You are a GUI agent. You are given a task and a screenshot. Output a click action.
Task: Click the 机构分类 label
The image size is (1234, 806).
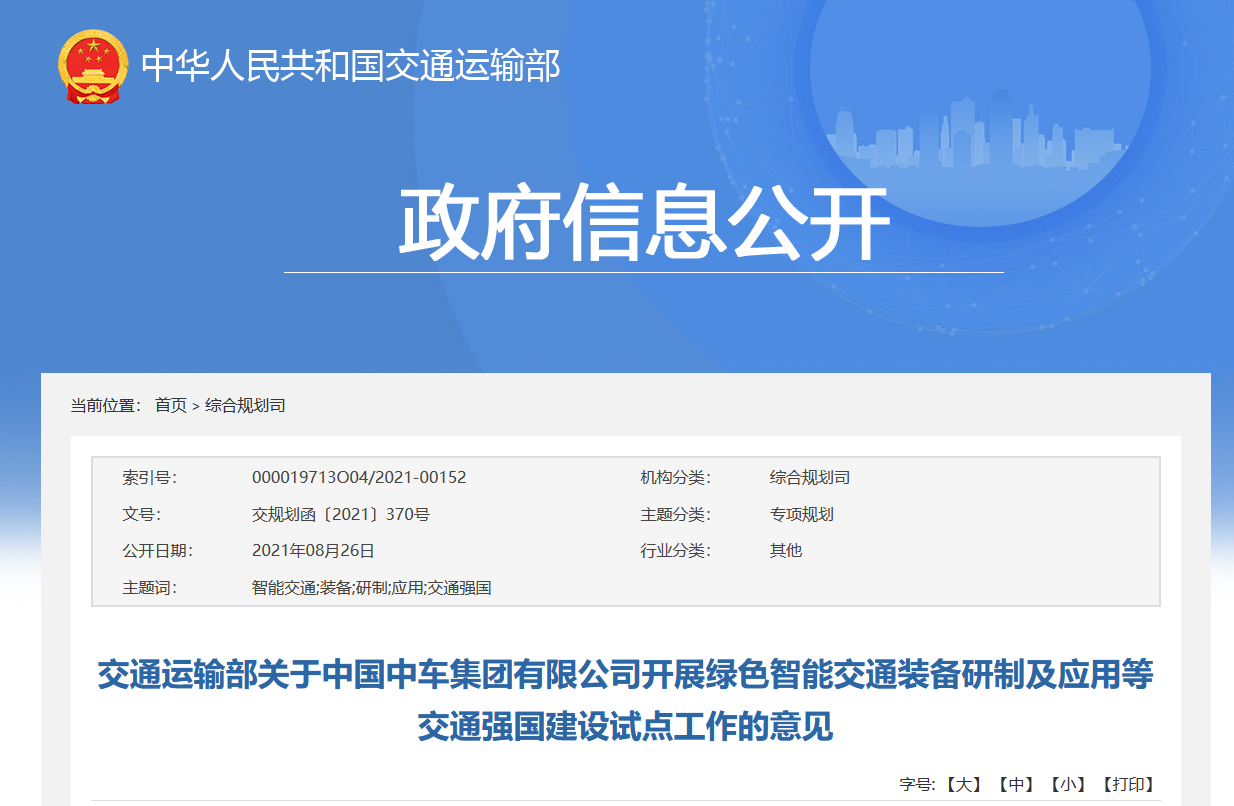[x=676, y=477]
